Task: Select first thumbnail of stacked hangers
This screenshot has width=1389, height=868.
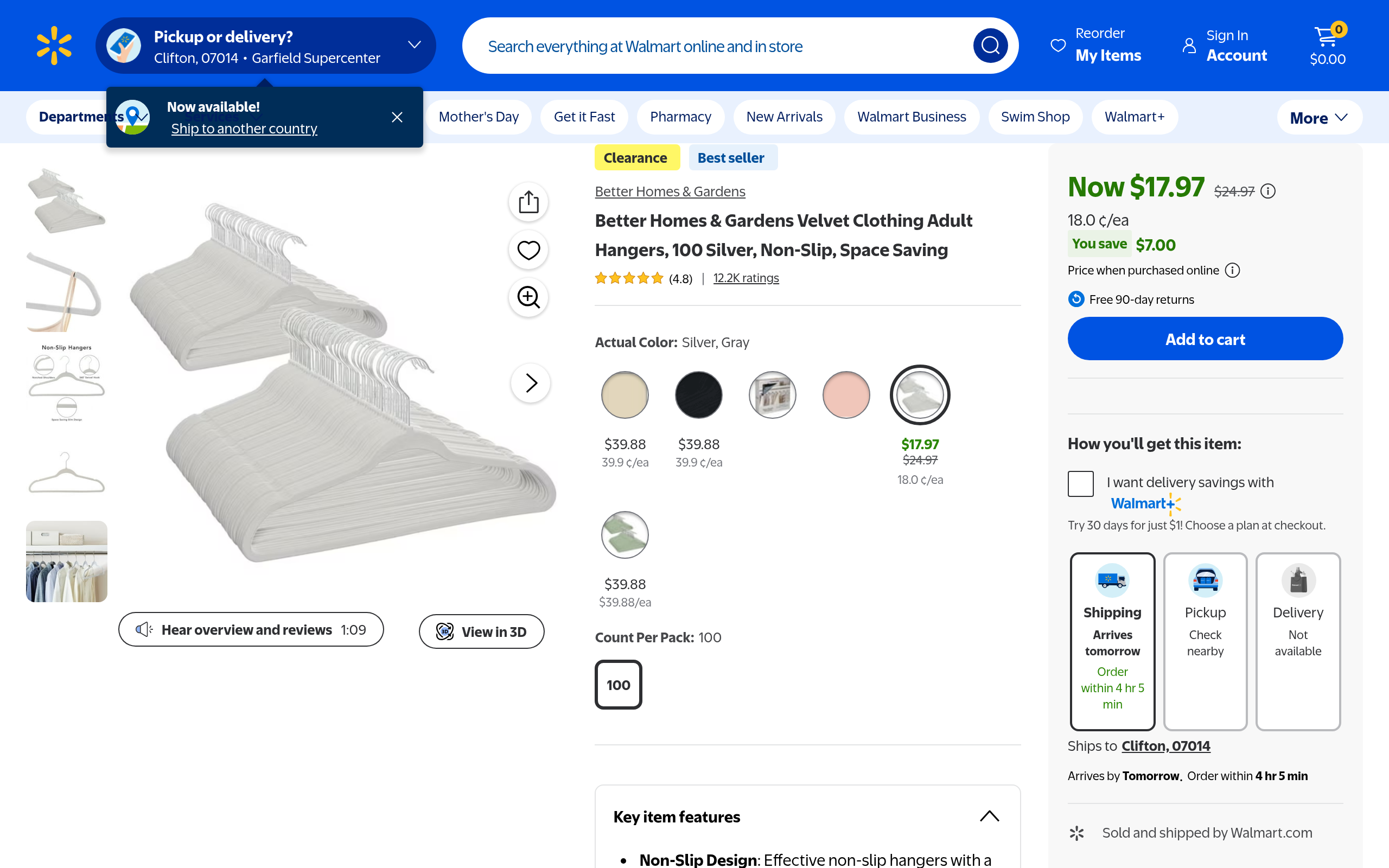Action: pos(67,201)
